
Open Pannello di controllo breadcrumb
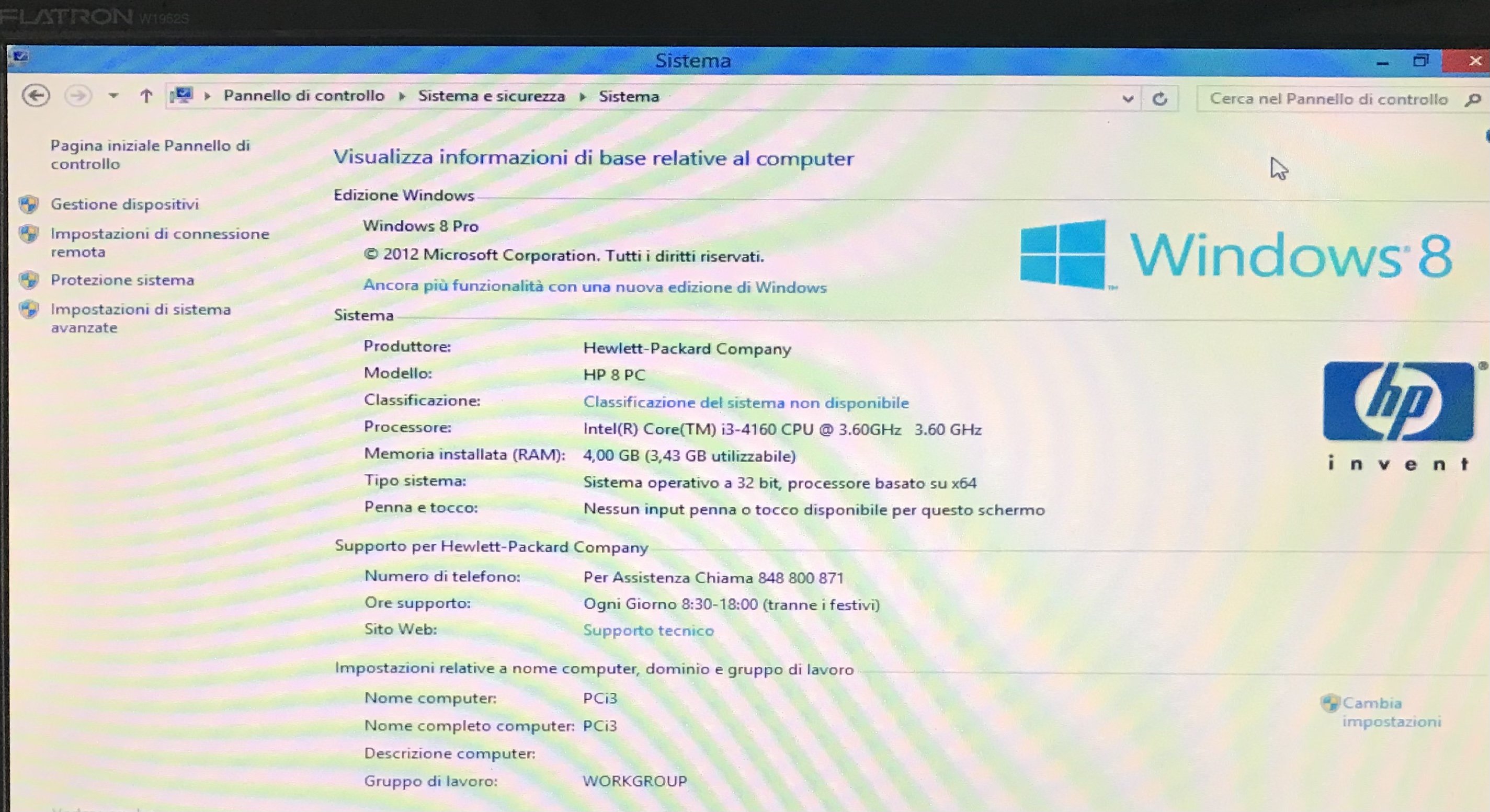[304, 96]
